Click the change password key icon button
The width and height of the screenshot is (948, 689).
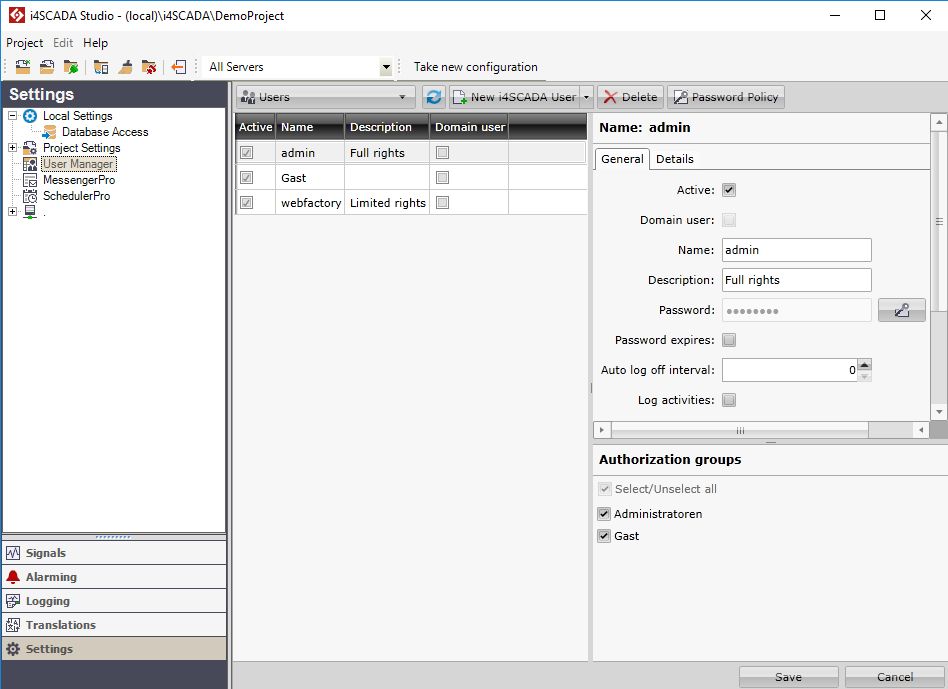(x=901, y=310)
